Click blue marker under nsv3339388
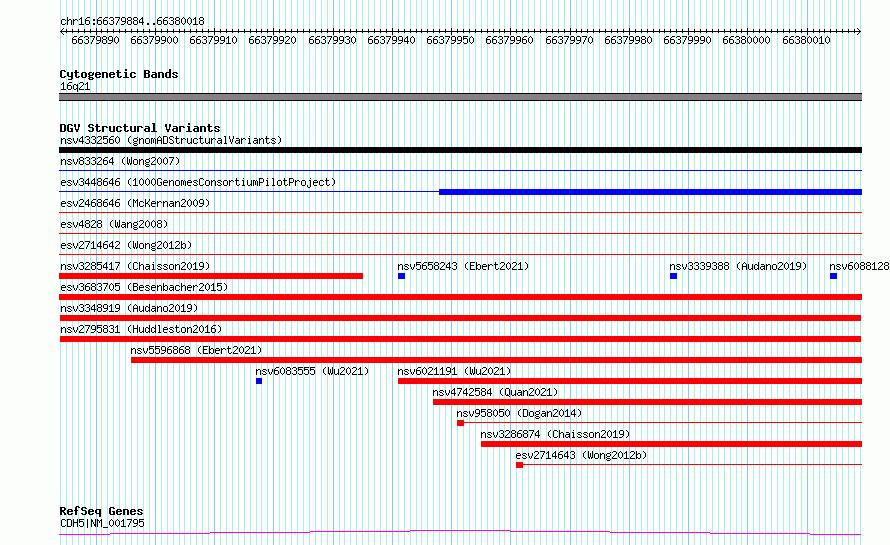Viewport: 890px width, 545px height. pos(673,276)
